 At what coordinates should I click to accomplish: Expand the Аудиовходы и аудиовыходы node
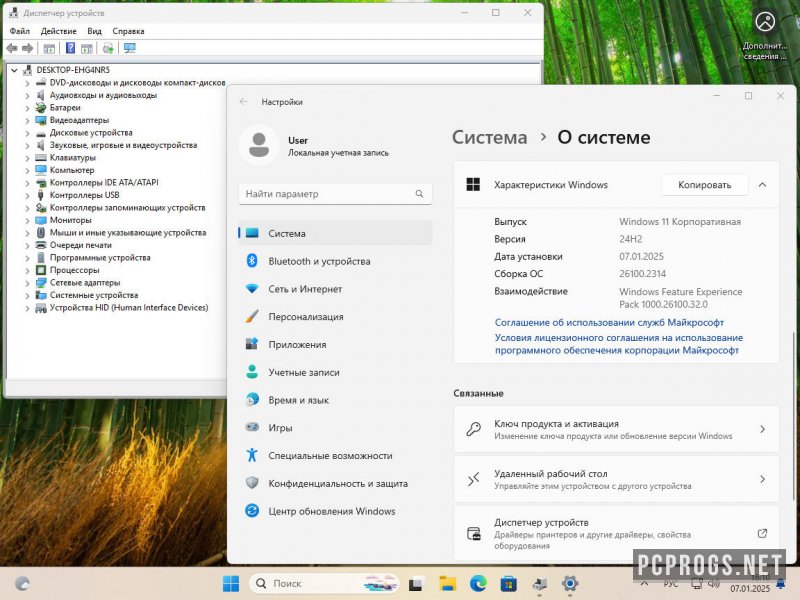pyautogui.click(x=27, y=95)
